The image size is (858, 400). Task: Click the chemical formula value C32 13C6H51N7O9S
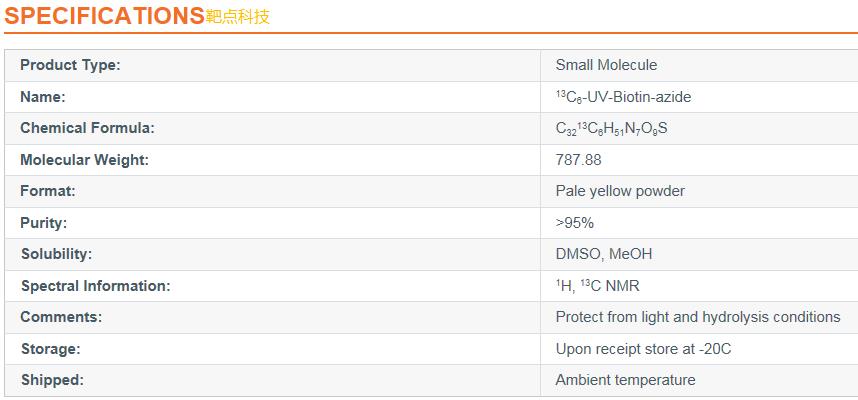pos(612,129)
